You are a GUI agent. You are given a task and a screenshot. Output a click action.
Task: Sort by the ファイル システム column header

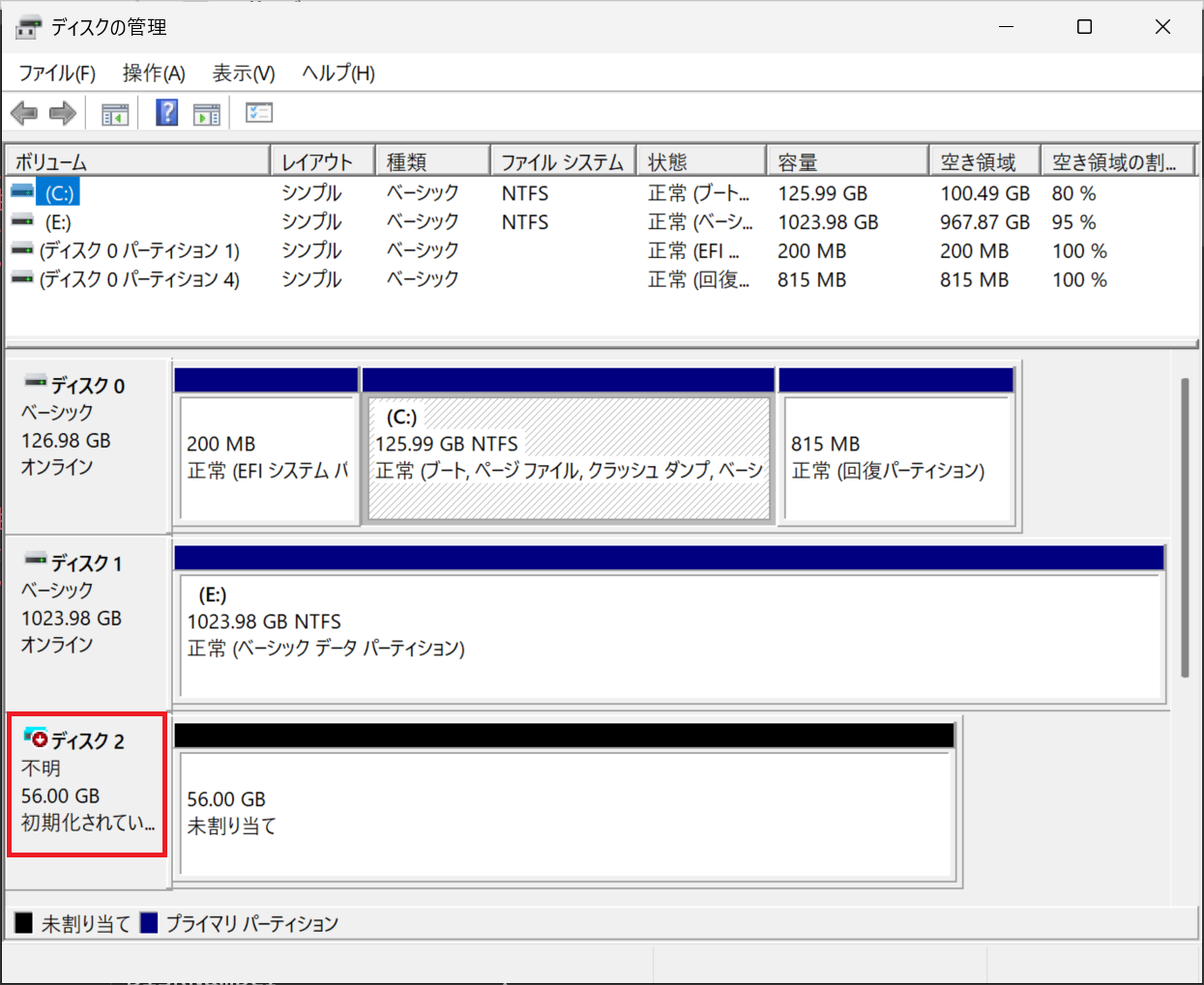coord(563,161)
